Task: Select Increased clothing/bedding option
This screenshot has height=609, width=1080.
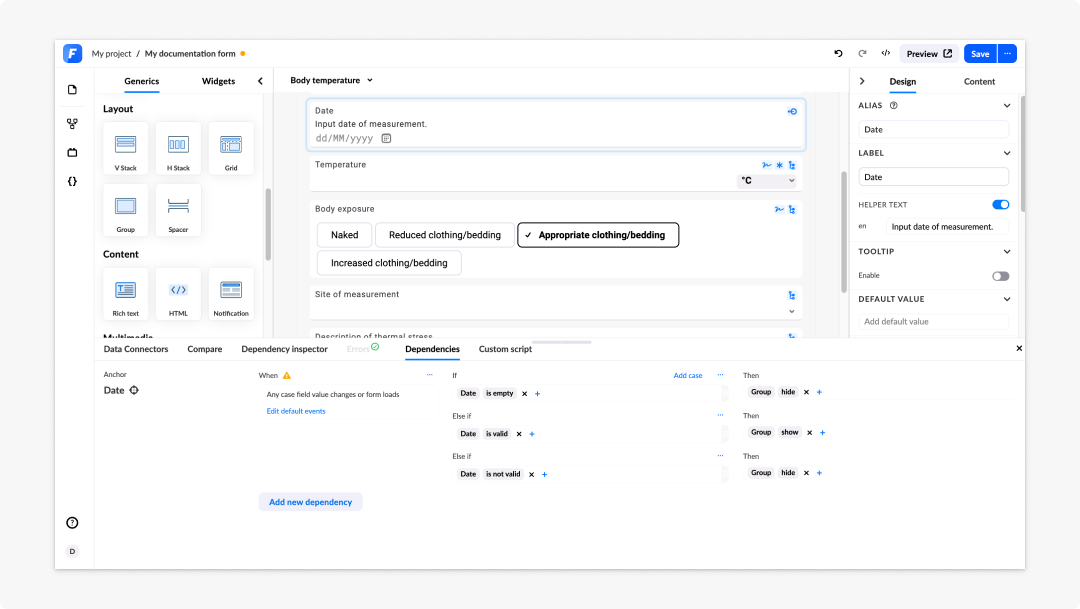Action: click(389, 263)
